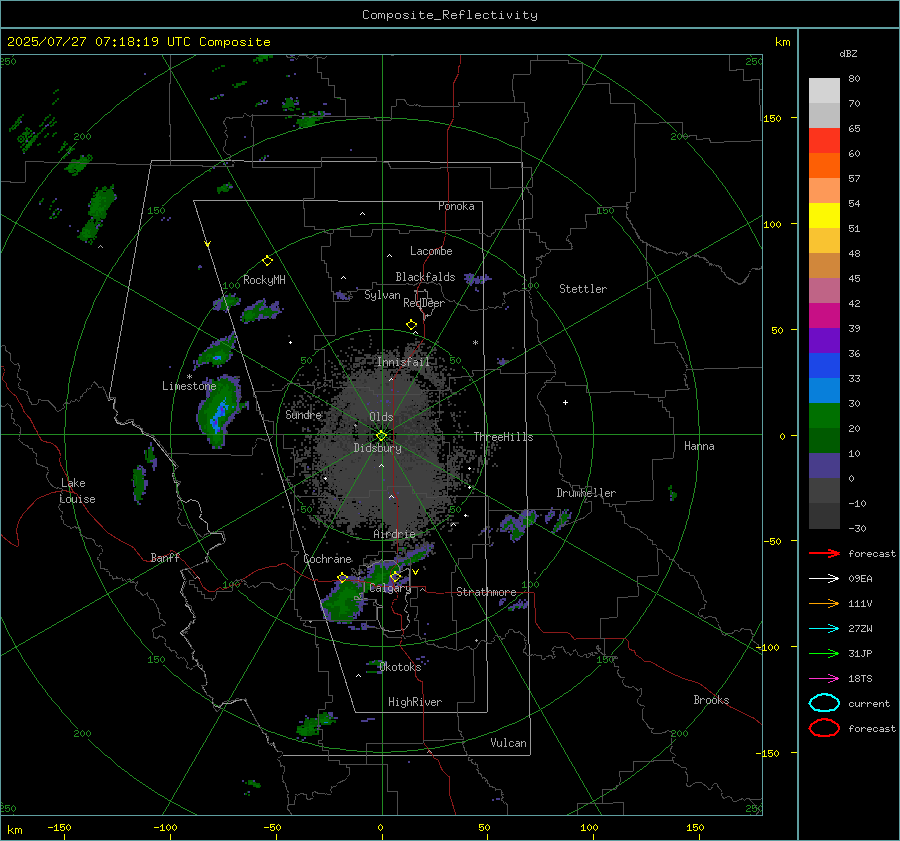Click the yellow diamond marker above Red Deer
Image resolution: width=900 pixels, height=841 pixels.
(411, 325)
